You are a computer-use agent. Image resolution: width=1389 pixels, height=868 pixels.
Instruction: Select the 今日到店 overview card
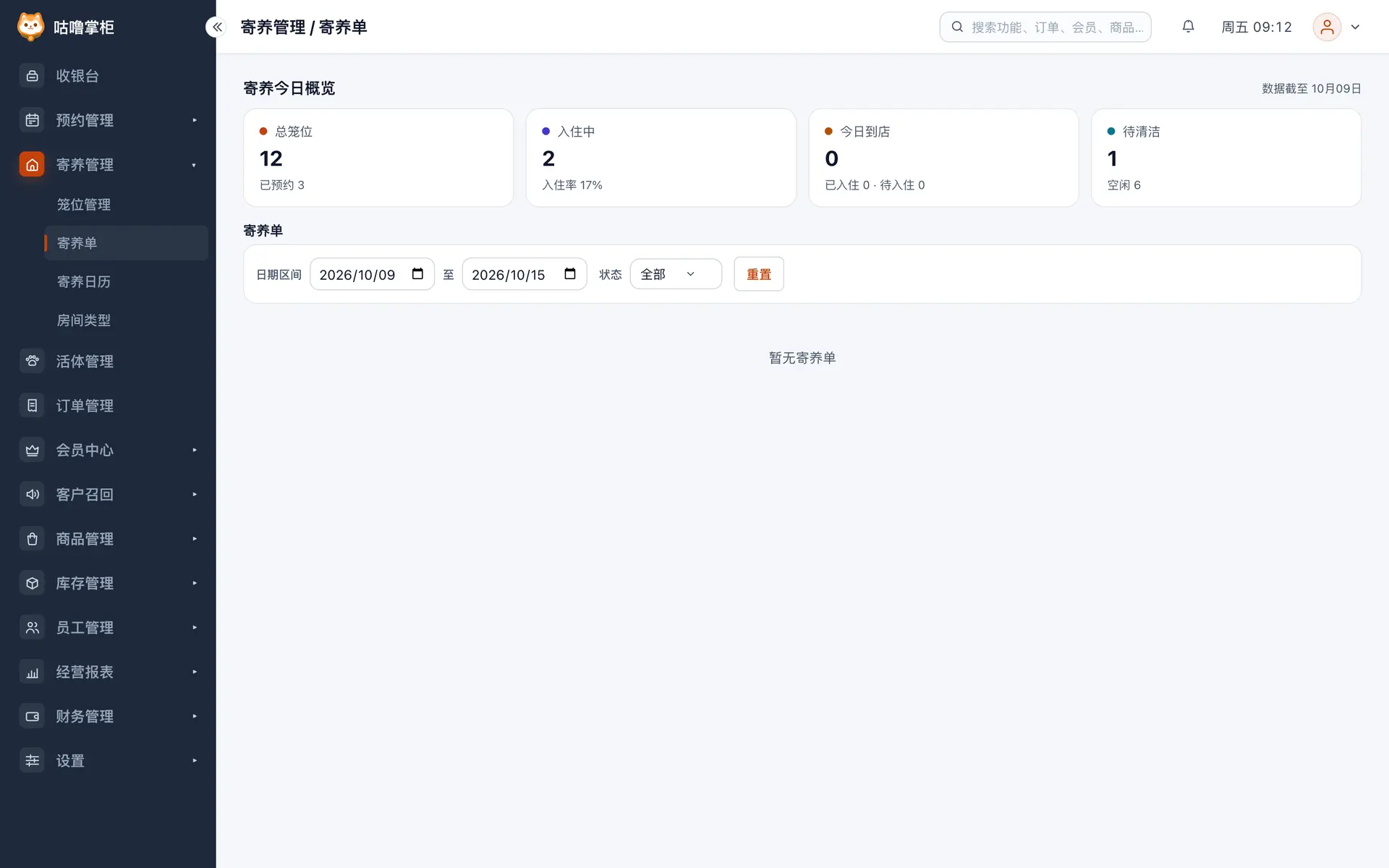tap(943, 158)
